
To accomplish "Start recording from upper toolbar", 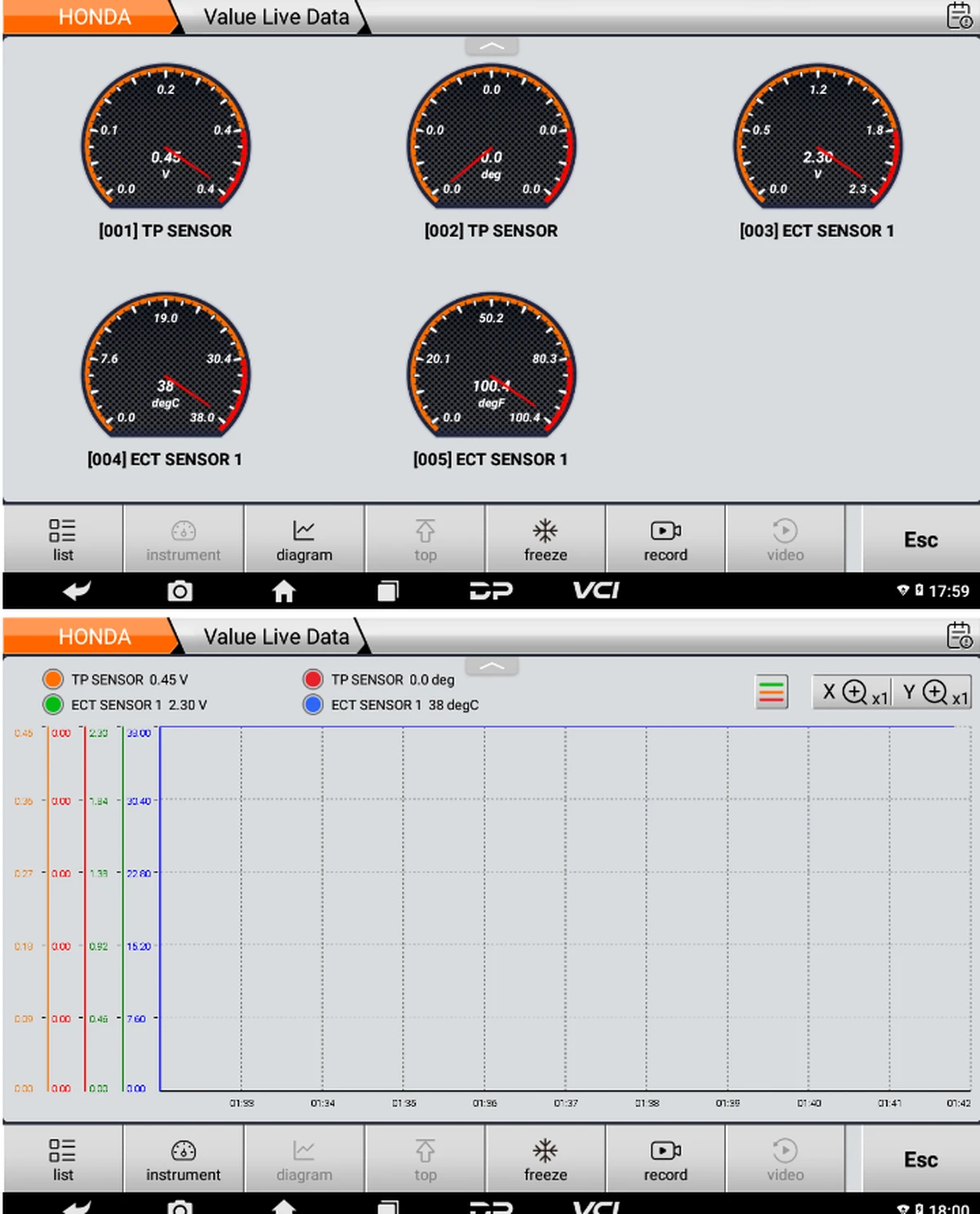I will point(666,539).
